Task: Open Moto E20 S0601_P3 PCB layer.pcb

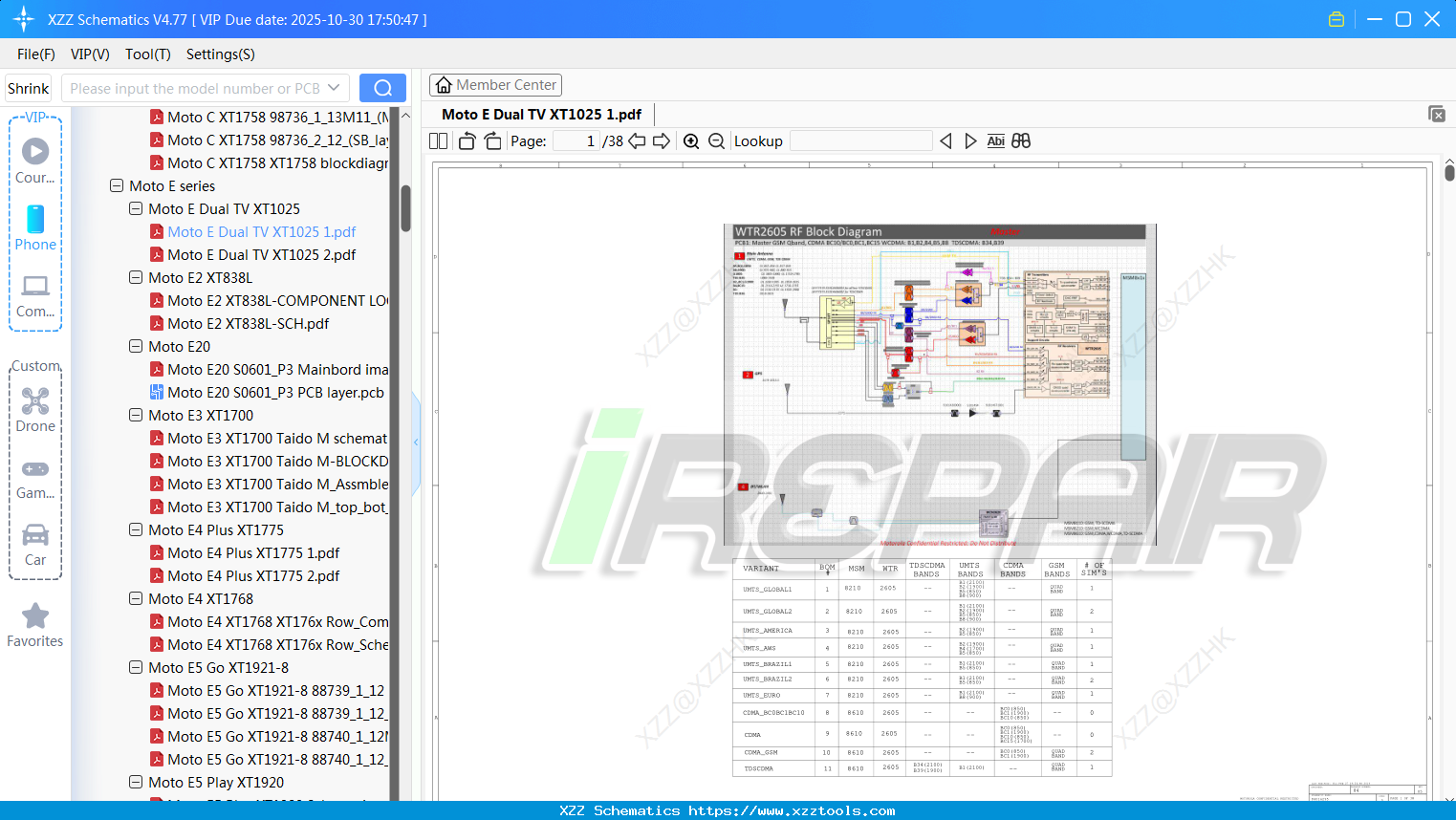Action: click(x=276, y=392)
